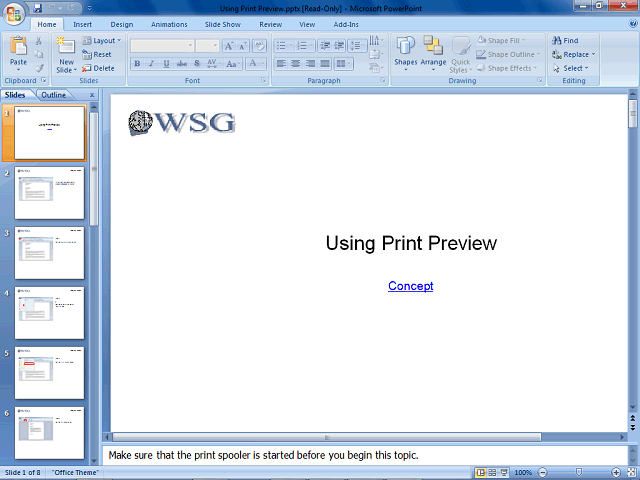
Task: Click the Find button
Action: (565, 40)
